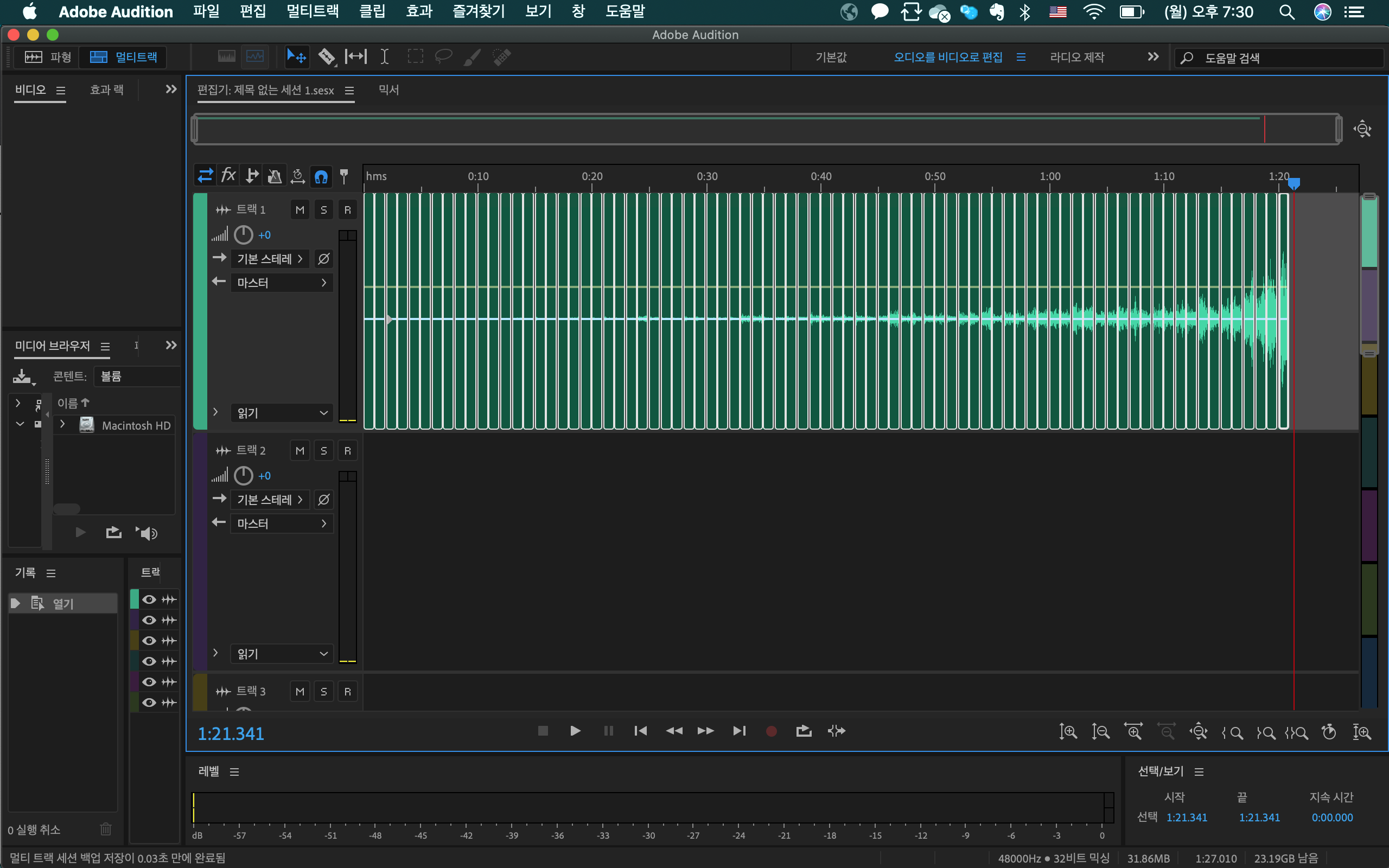Solo 트랙 2 with S button
The image size is (1389, 868).
point(324,451)
